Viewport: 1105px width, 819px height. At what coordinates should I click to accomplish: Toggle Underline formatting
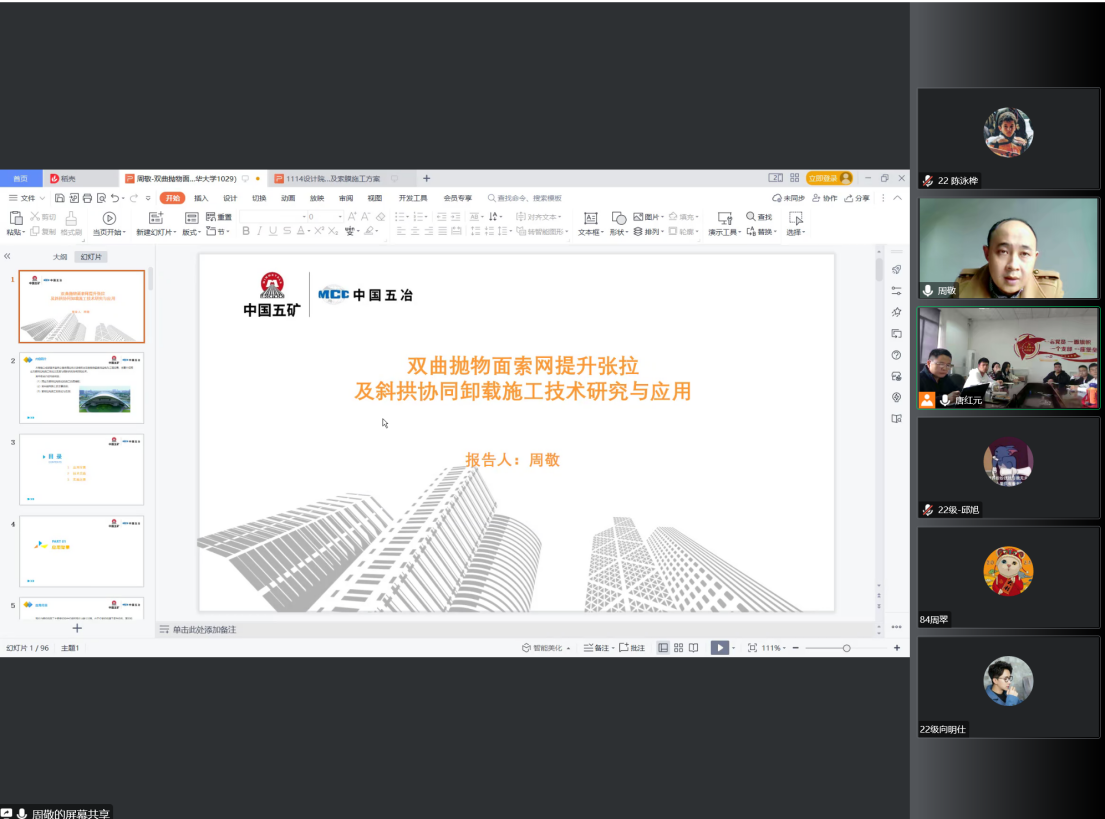[273, 231]
